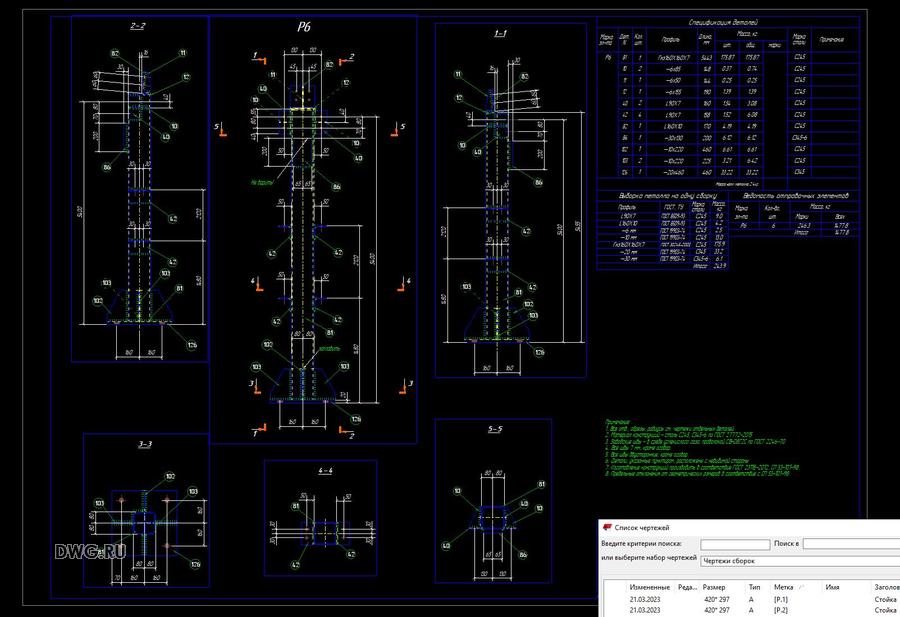Sort list by 'Размер' column header

[714, 588]
